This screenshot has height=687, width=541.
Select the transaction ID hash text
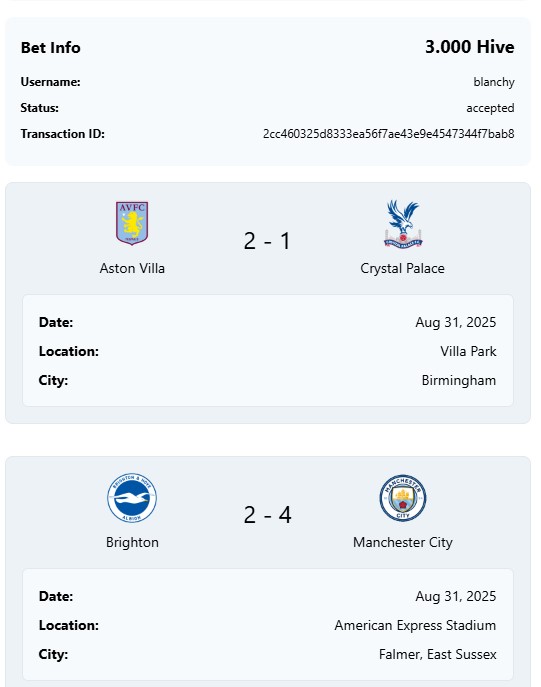pyautogui.click(x=389, y=134)
